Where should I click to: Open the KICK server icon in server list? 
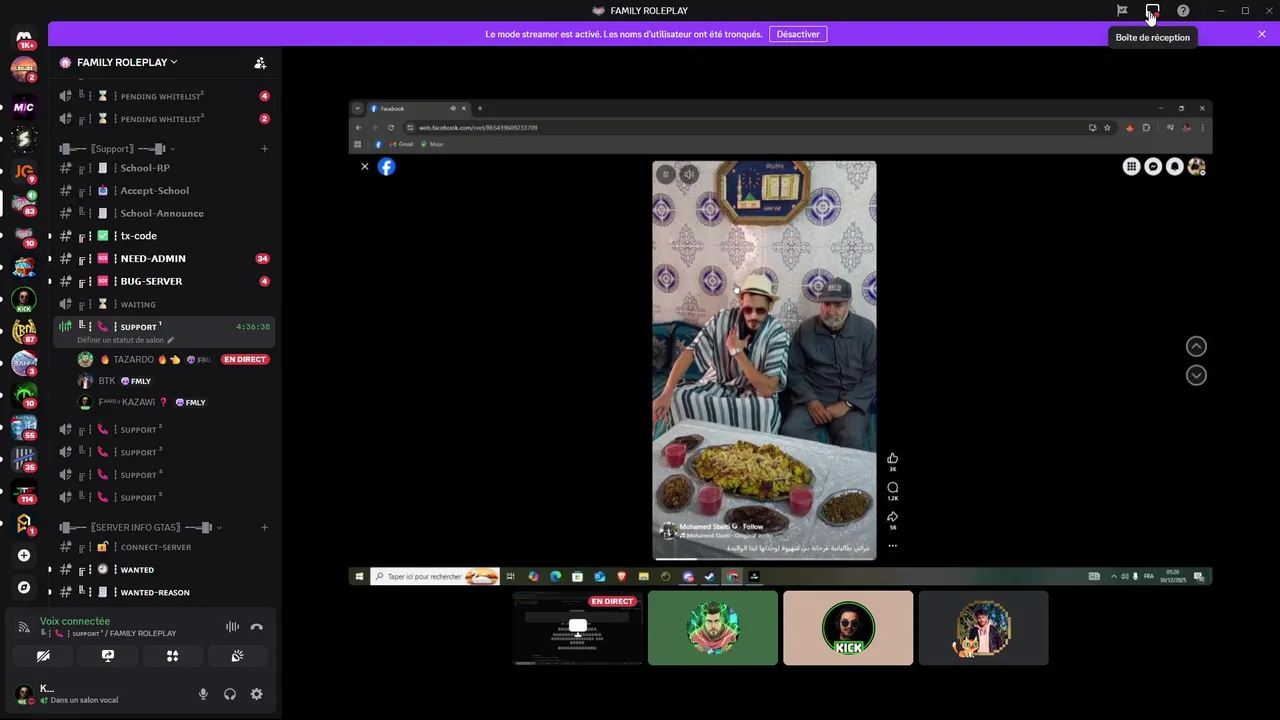pos(24,299)
